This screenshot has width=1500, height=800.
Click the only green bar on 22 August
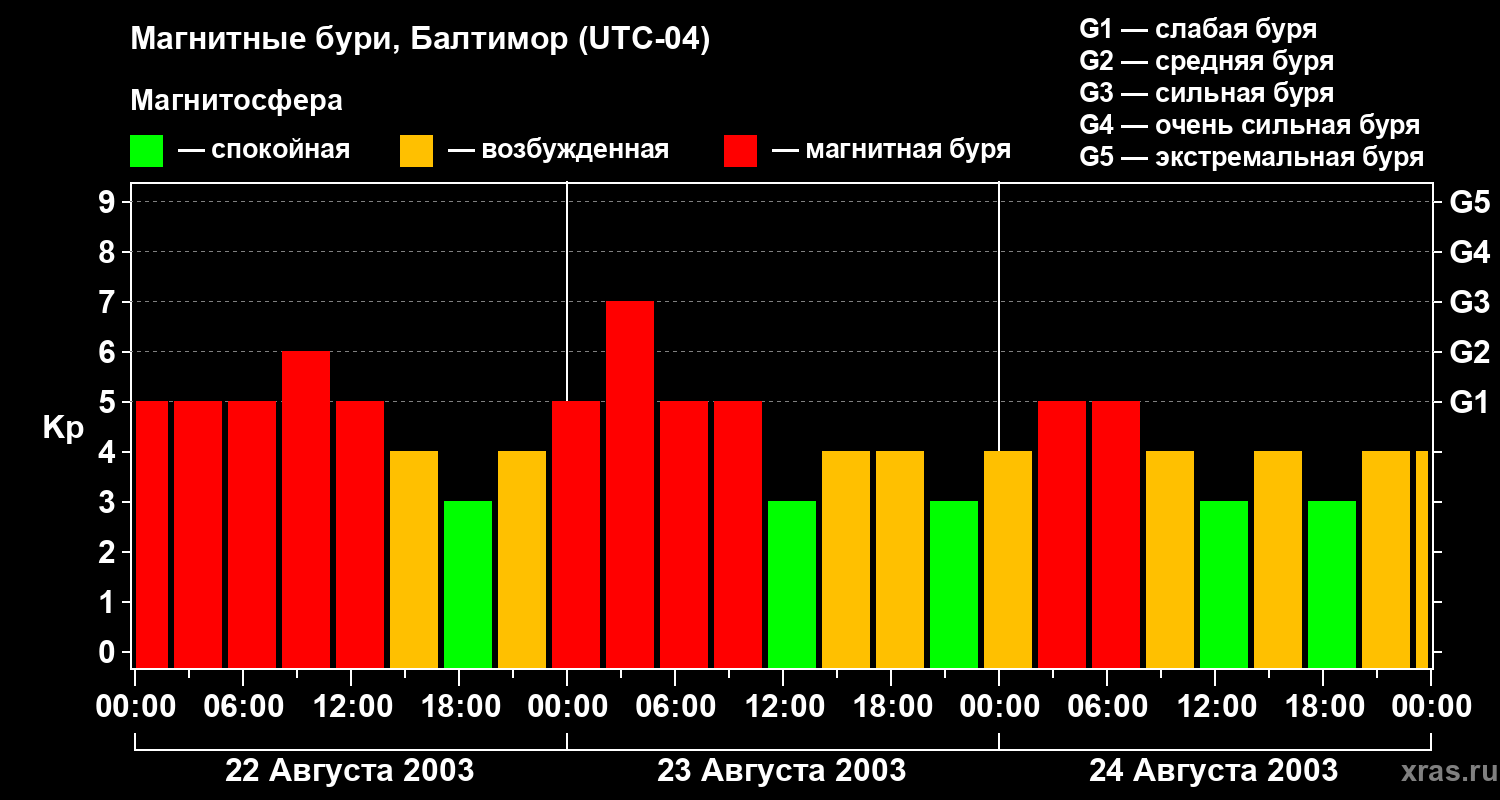click(x=468, y=584)
